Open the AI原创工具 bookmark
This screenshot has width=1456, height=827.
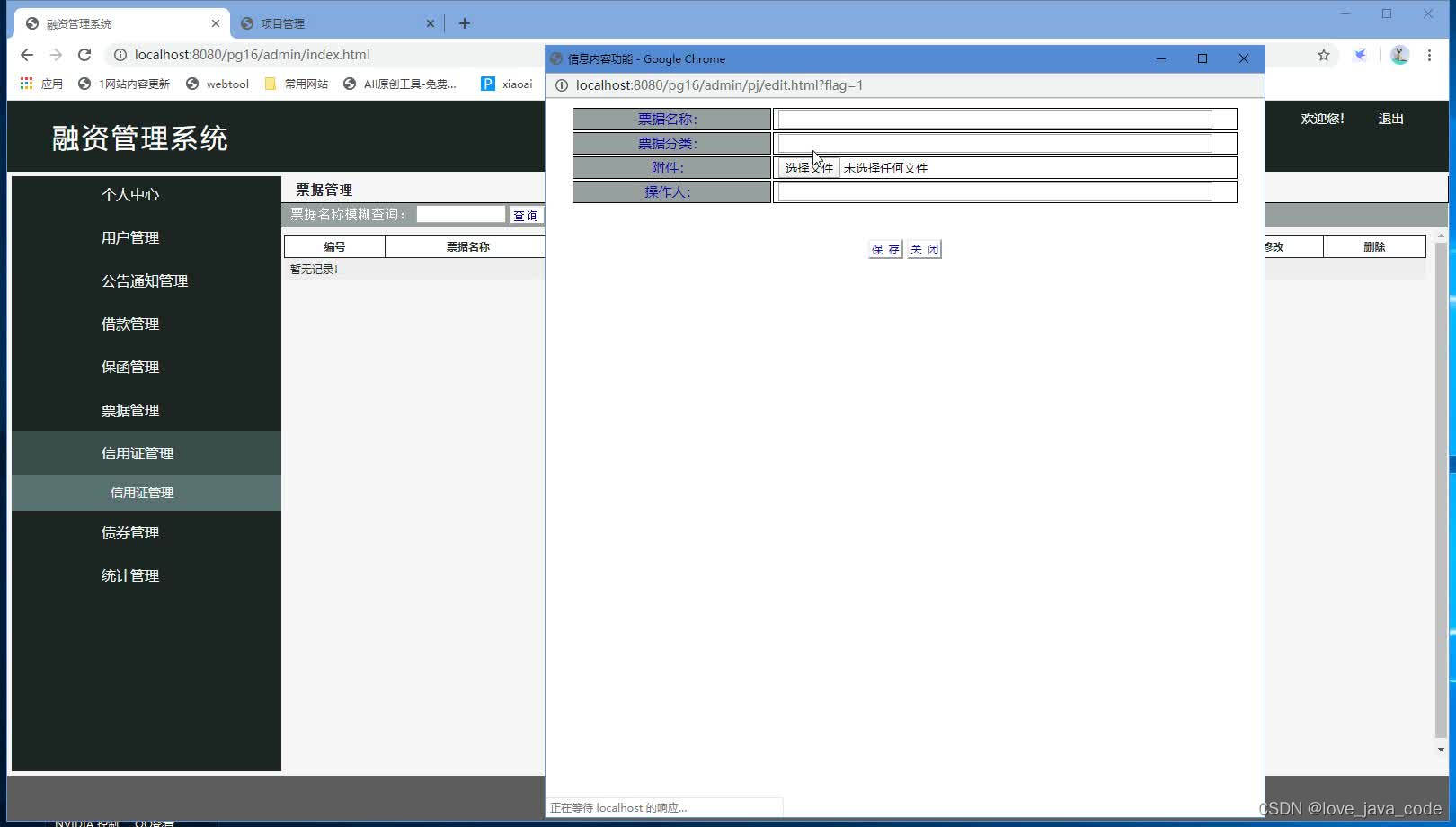(x=400, y=84)
